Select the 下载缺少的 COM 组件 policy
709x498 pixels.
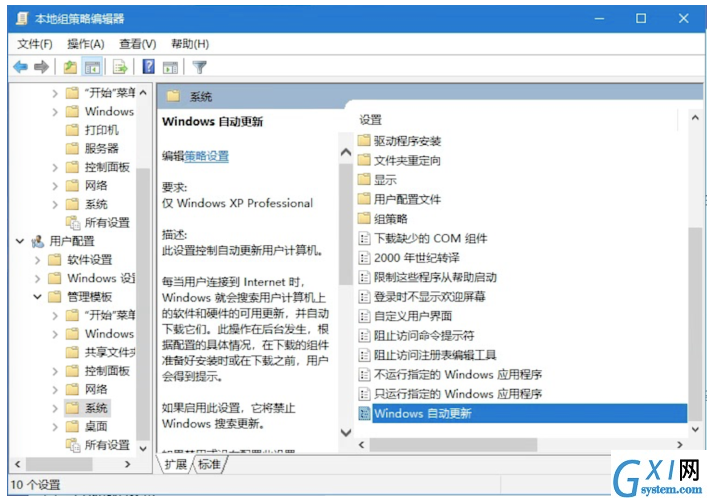[423, 238]
